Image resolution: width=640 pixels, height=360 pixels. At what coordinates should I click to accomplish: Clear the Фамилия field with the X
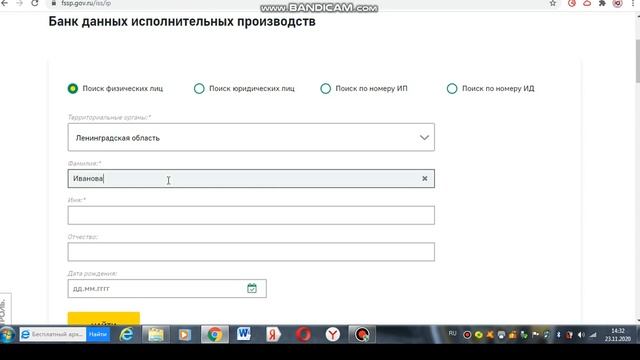424,178
